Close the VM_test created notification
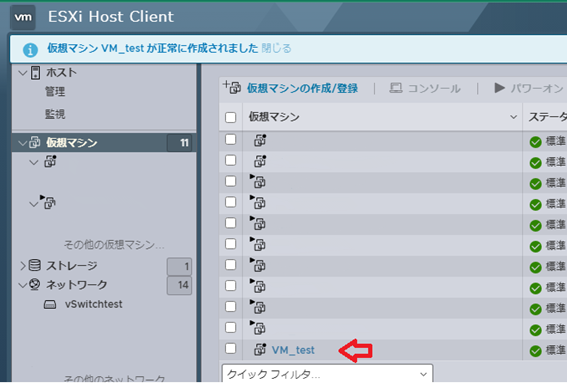 click(276, 48)
